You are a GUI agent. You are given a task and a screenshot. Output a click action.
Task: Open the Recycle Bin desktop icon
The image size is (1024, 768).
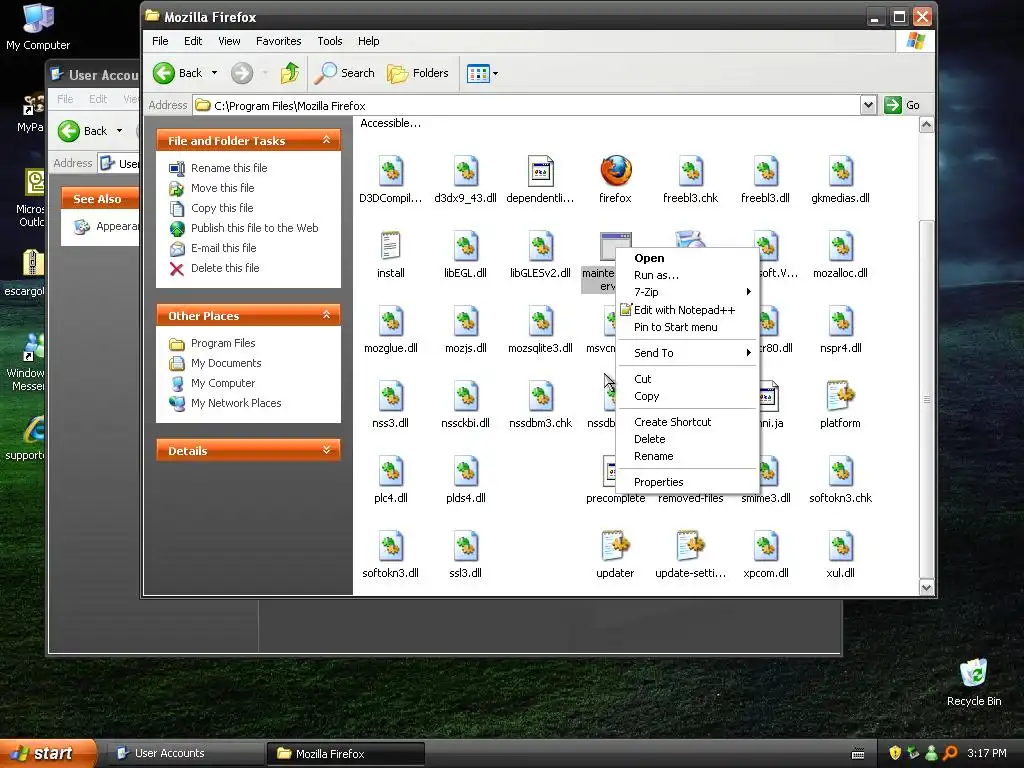[974, 682]
